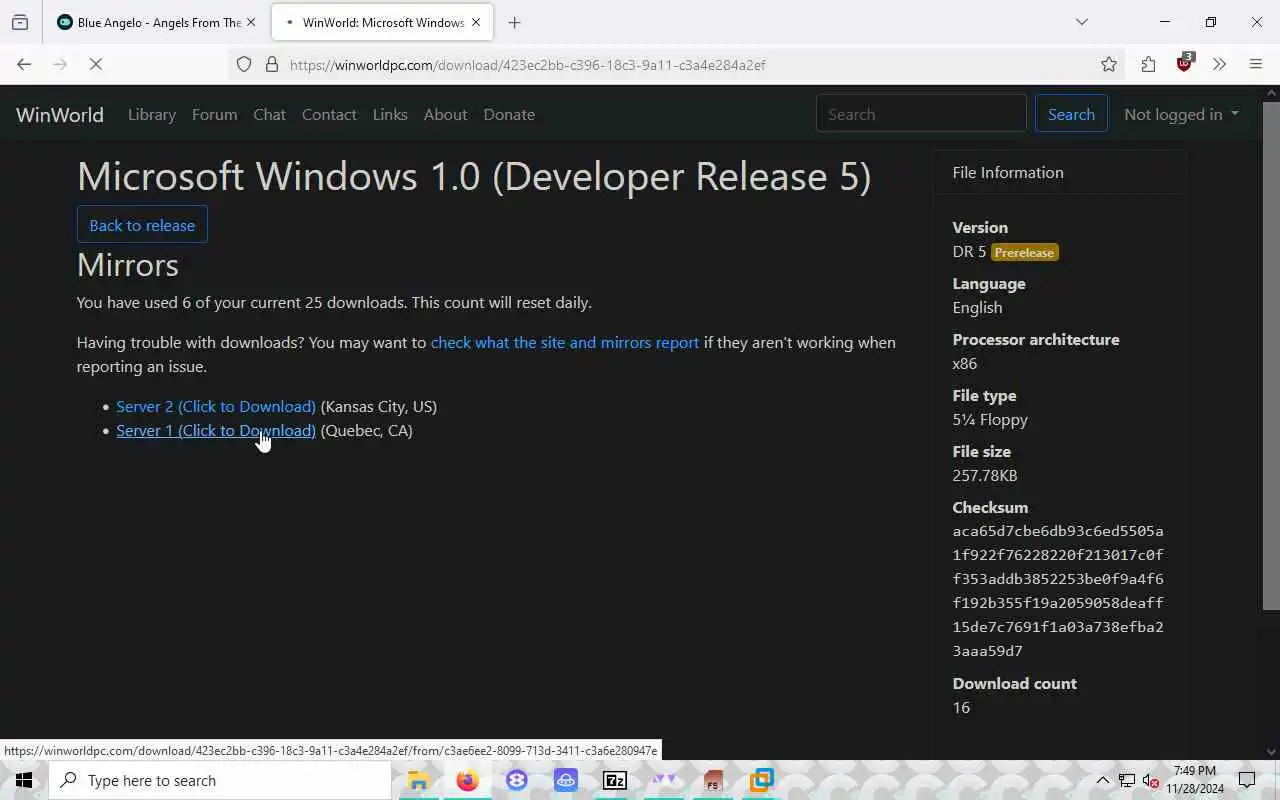Open VMware from the taskbar
Viewport: 1280px width, 800px height.
pos(762,780)
